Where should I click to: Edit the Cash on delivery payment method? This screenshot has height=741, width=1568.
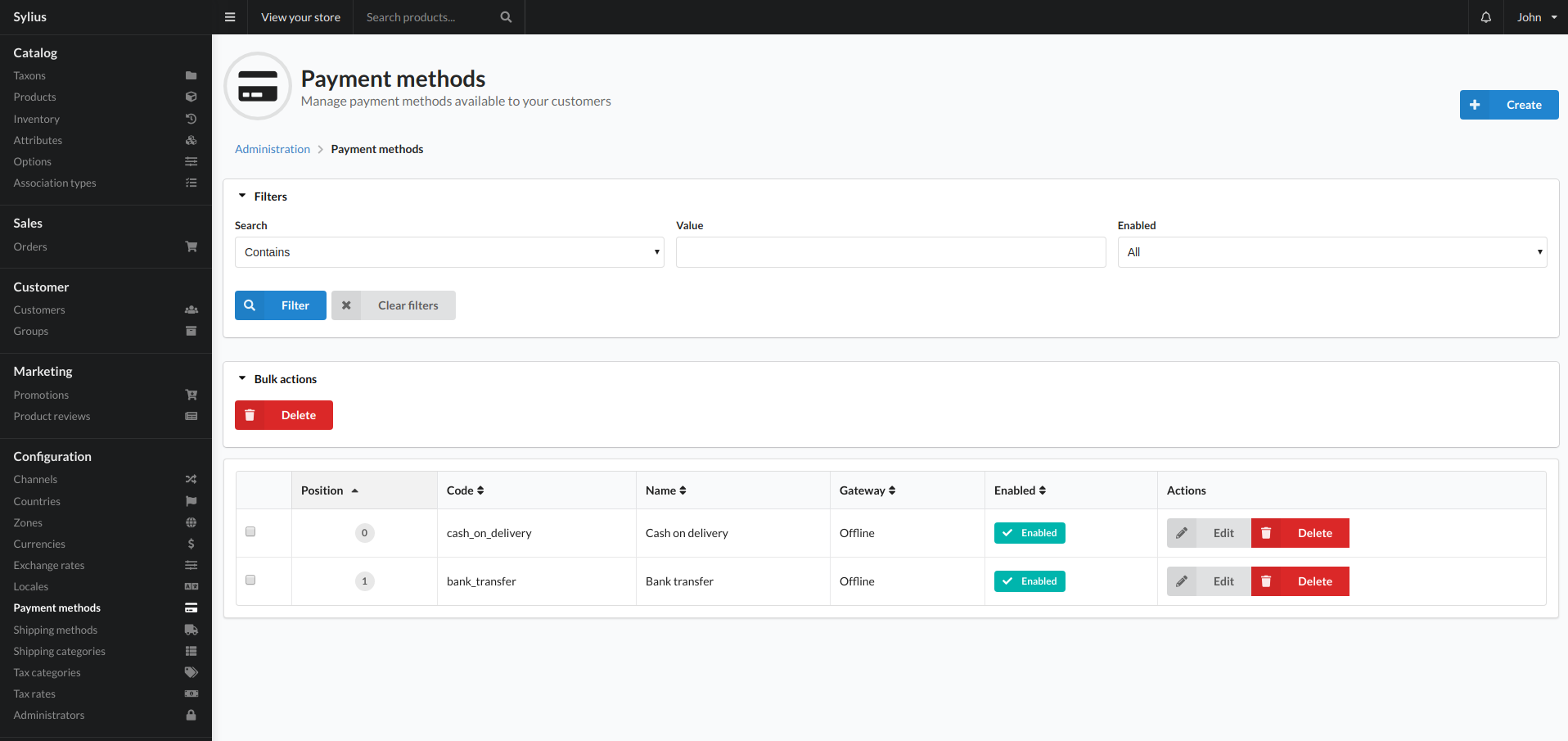1209,533
